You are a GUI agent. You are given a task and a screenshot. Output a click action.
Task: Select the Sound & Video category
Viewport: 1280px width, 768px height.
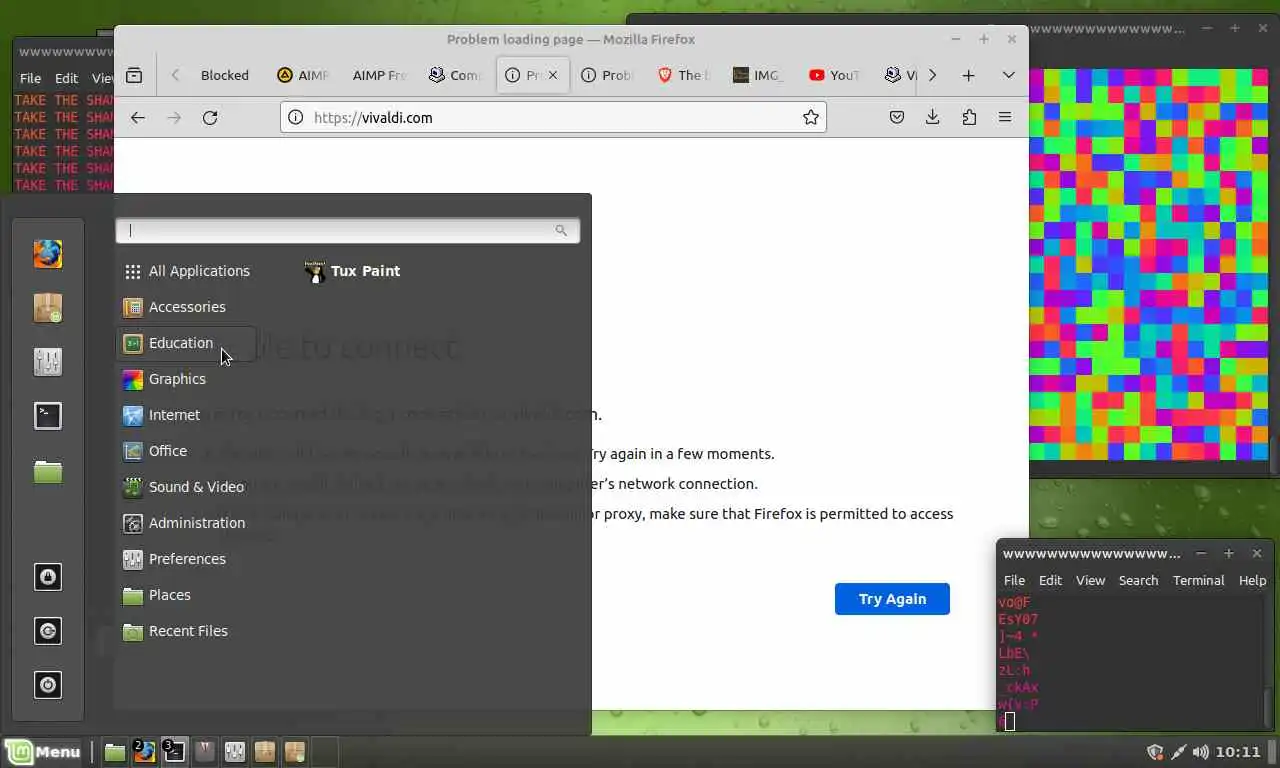point(186,487)
